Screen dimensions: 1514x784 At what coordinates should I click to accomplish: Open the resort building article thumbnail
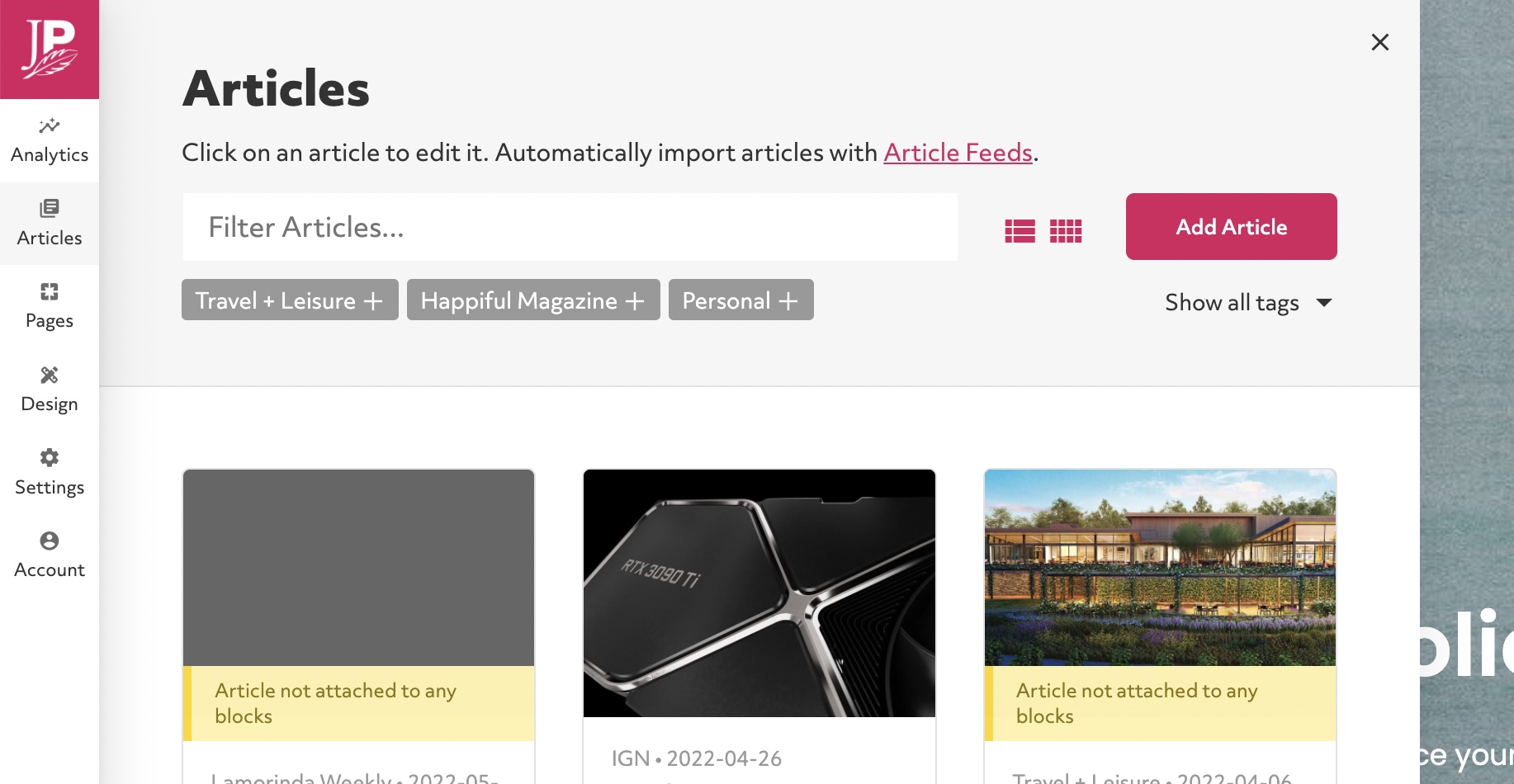(x=1160, y=568)
